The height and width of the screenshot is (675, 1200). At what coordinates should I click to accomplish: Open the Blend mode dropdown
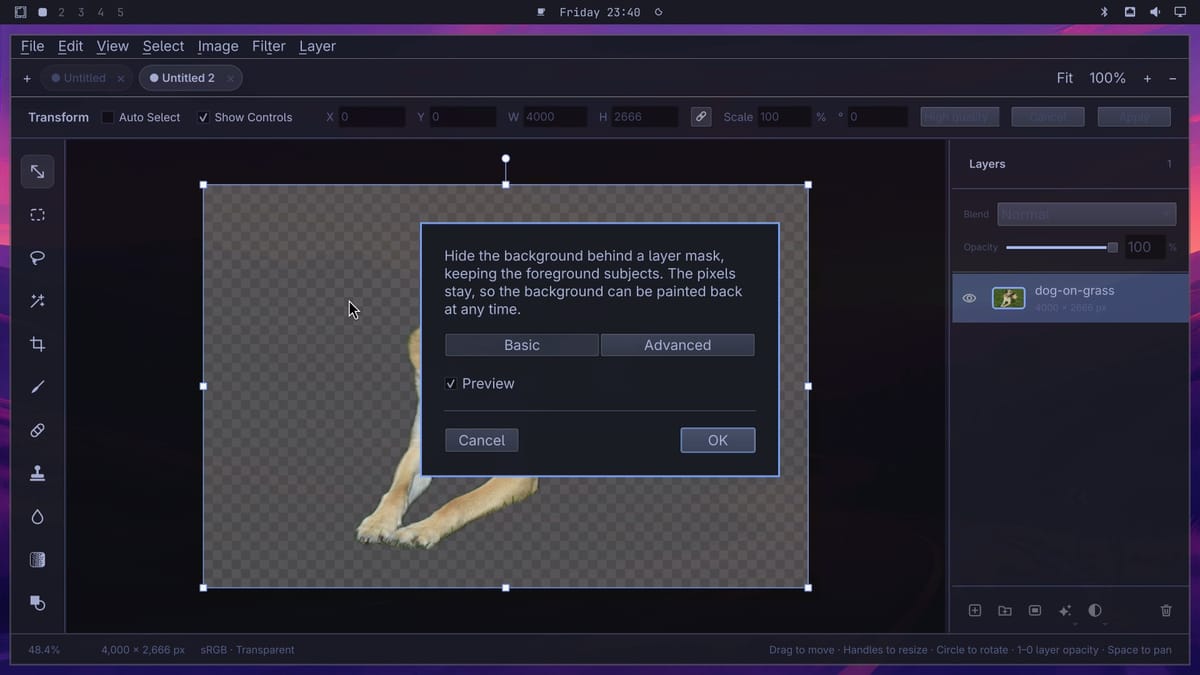tap(1086, 214)
